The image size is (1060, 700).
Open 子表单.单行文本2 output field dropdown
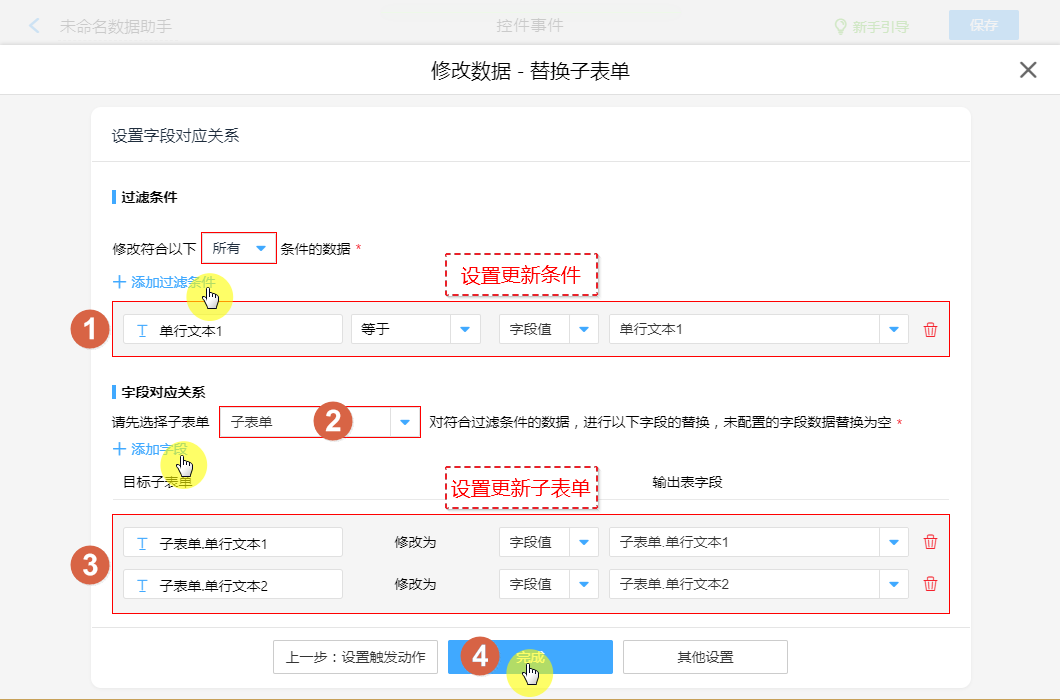(894, 584)
